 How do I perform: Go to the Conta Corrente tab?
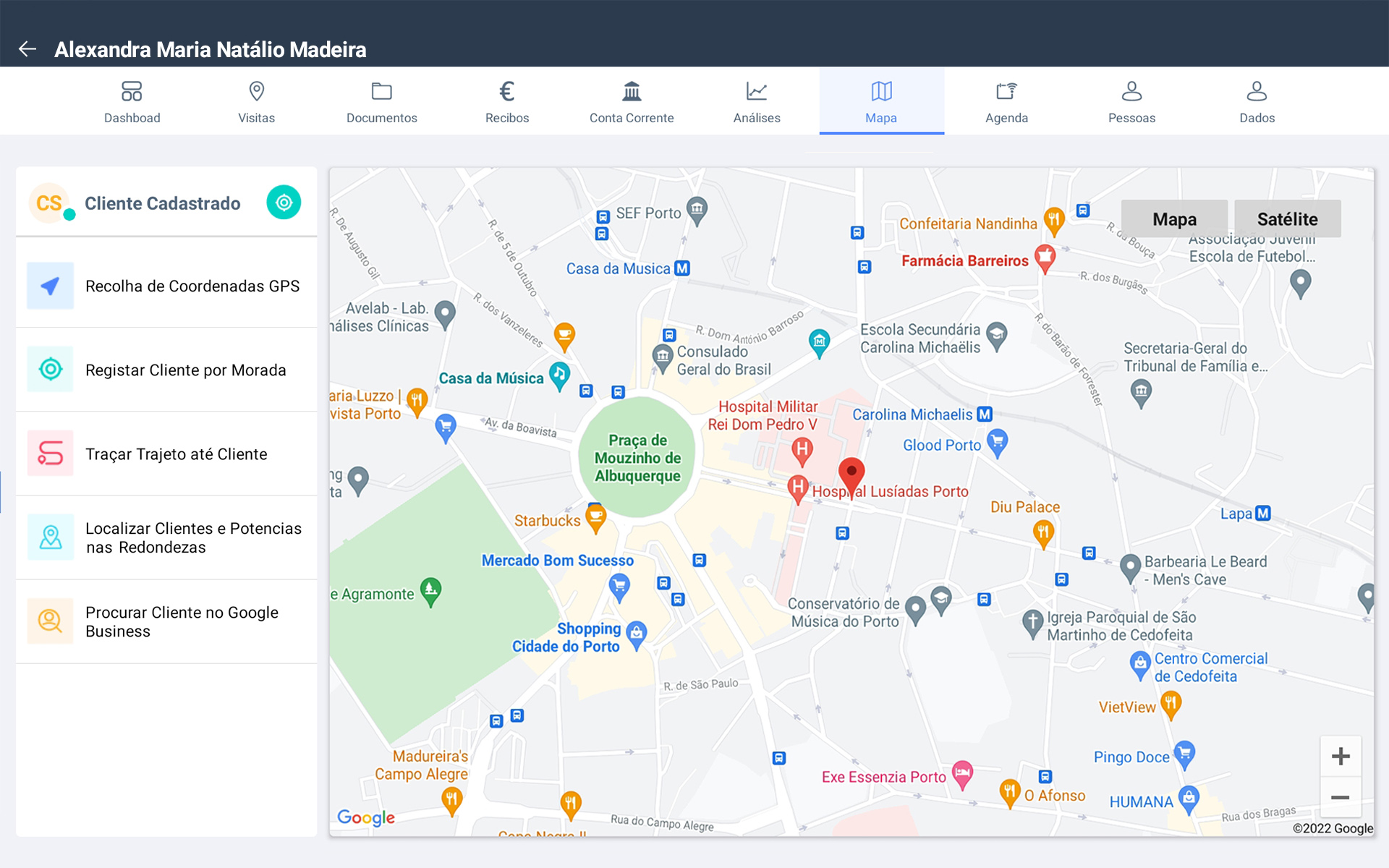(632, 101)
